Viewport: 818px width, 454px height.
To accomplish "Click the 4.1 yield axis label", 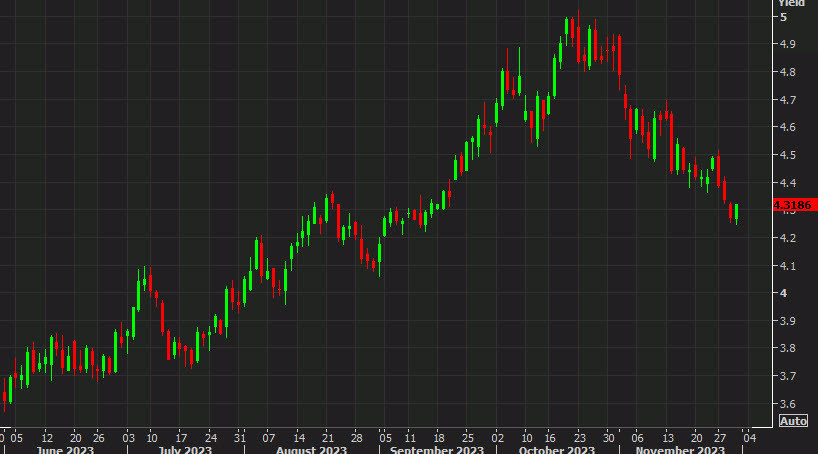I will [788, 266].
